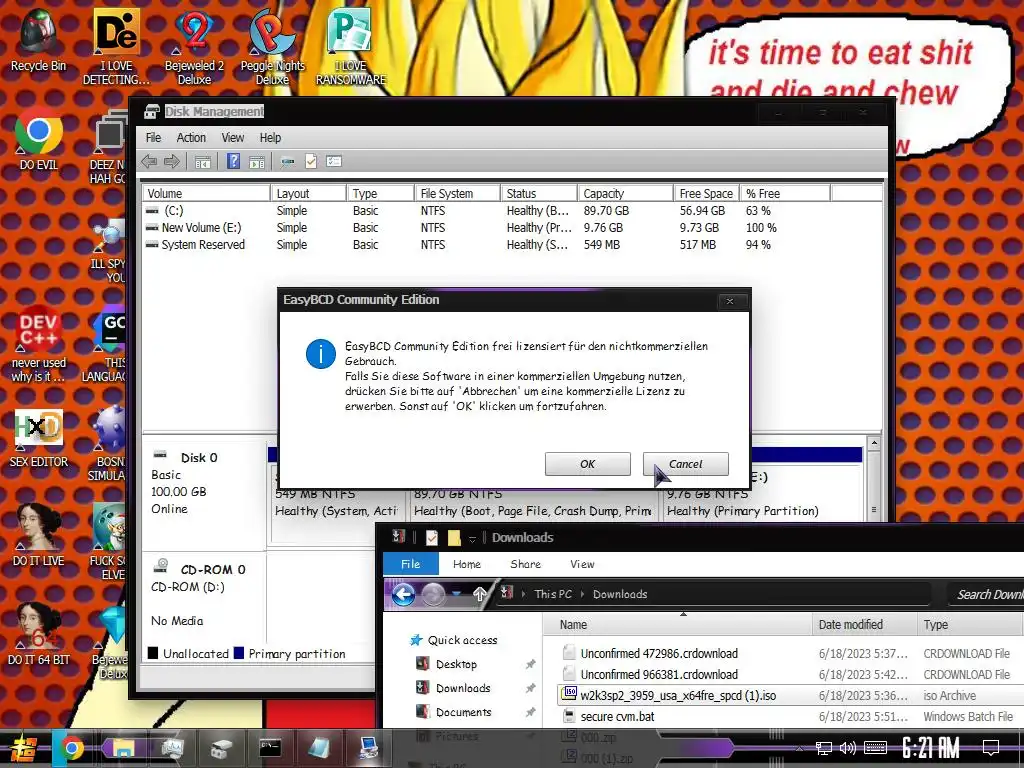The image size is (1024, 768).
Task: Select Desktop in the navigation pane
Action: (456, 664)
